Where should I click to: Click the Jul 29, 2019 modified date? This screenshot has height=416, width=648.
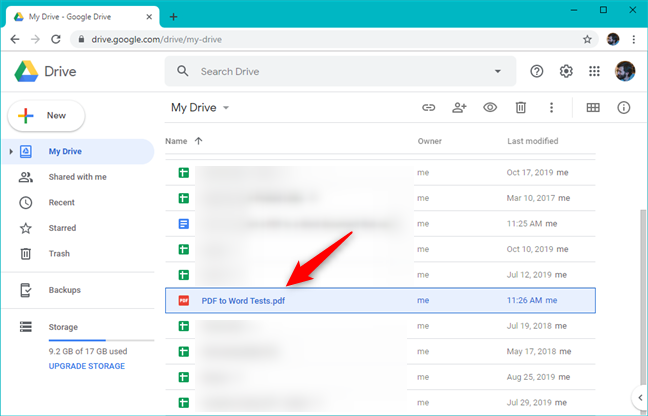[x=529, y=403]
